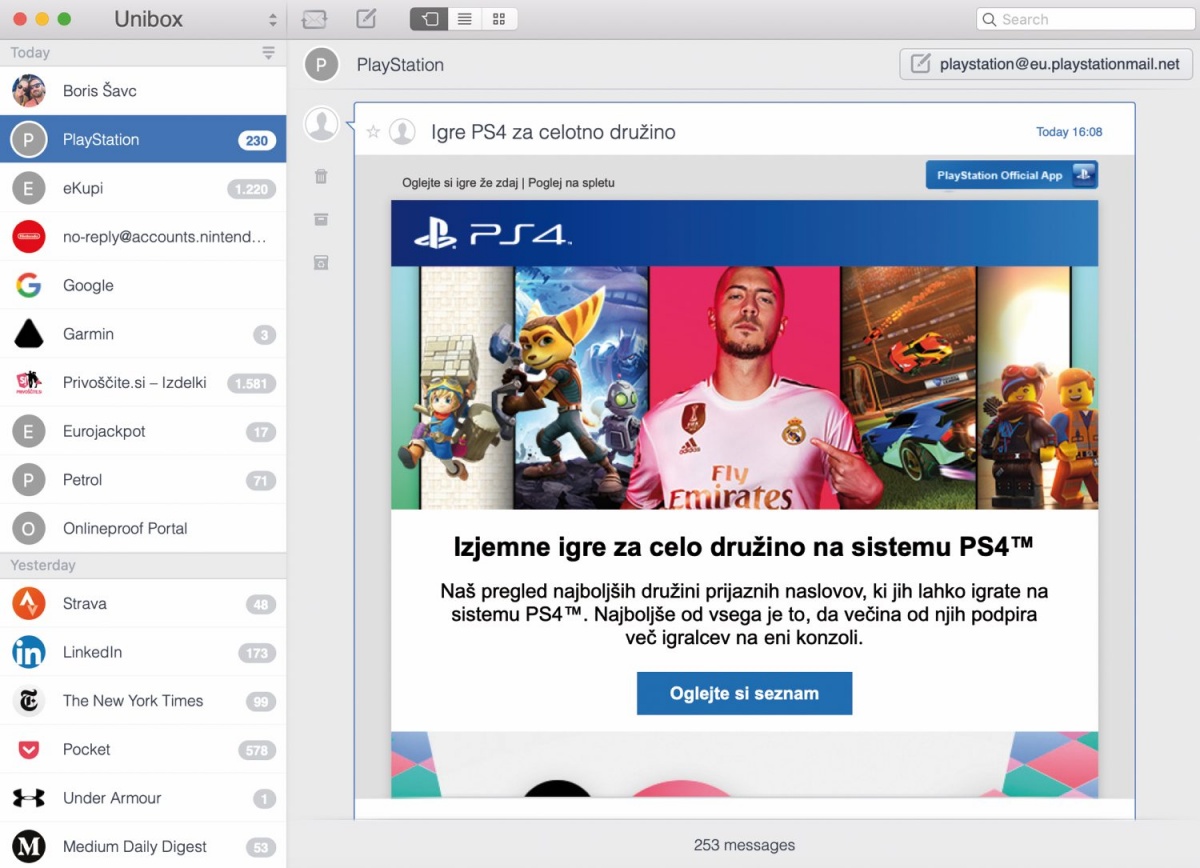The height and width of the screenshot is (868, 1200).
Task: Switch to grid attachments view mode
Action: [499, 19]
